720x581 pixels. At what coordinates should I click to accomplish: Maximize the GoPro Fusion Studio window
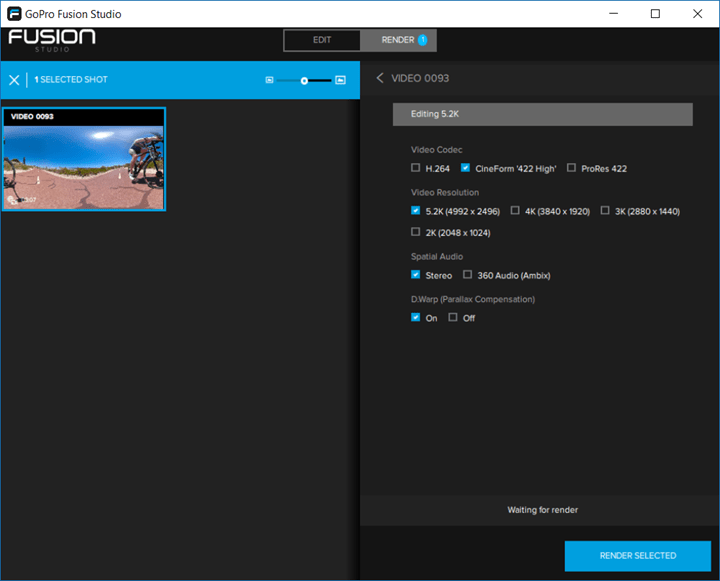(x=655, y=14)
